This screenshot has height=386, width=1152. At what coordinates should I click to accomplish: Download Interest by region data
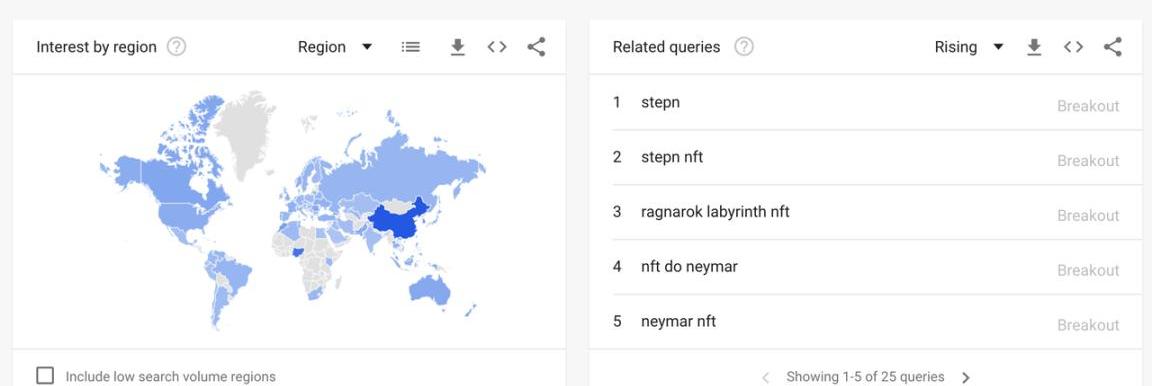pos(458,47)
